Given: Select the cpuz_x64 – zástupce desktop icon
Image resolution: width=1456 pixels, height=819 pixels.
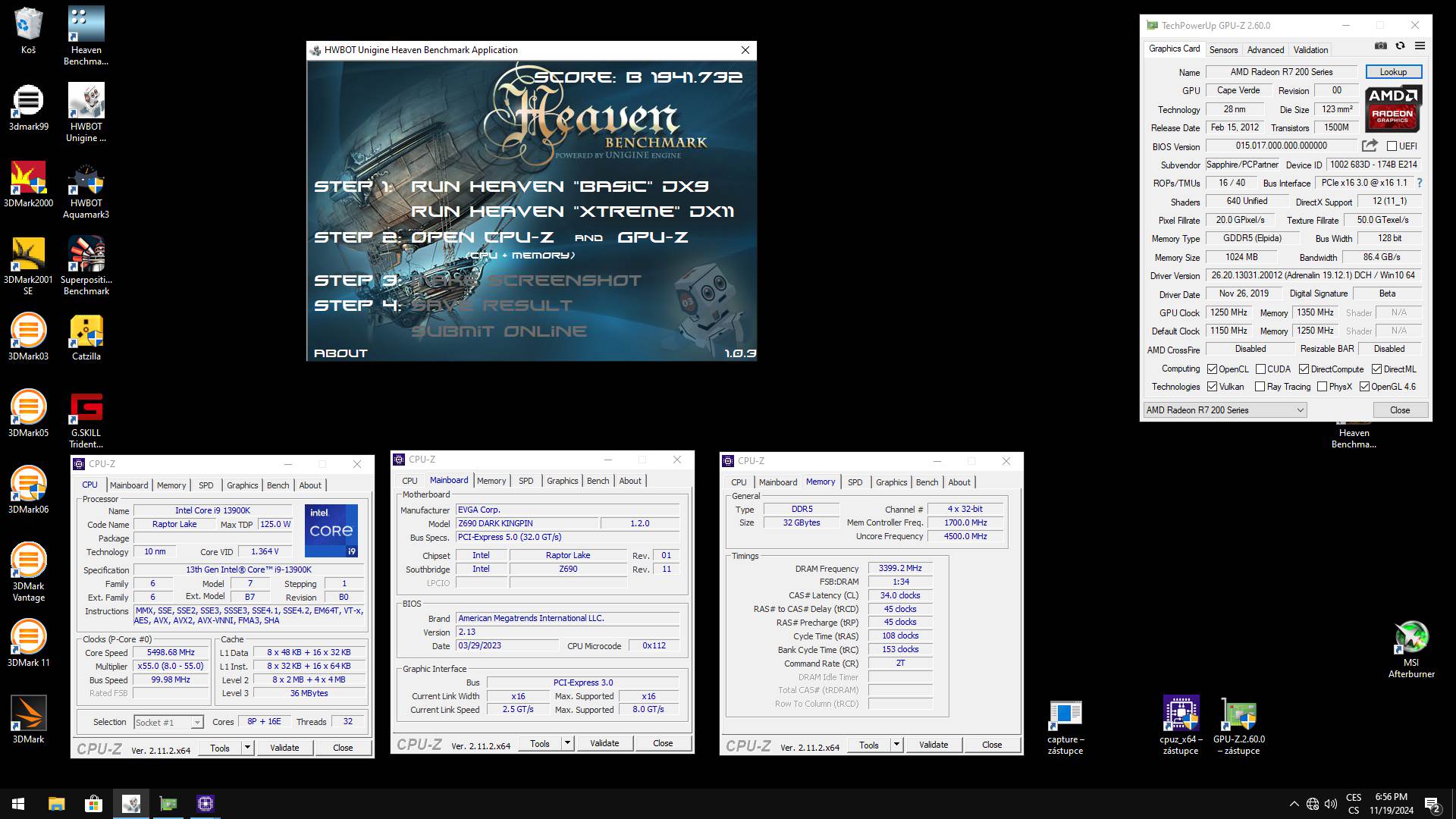Looking at the screenshot, I should point(1181,726).
